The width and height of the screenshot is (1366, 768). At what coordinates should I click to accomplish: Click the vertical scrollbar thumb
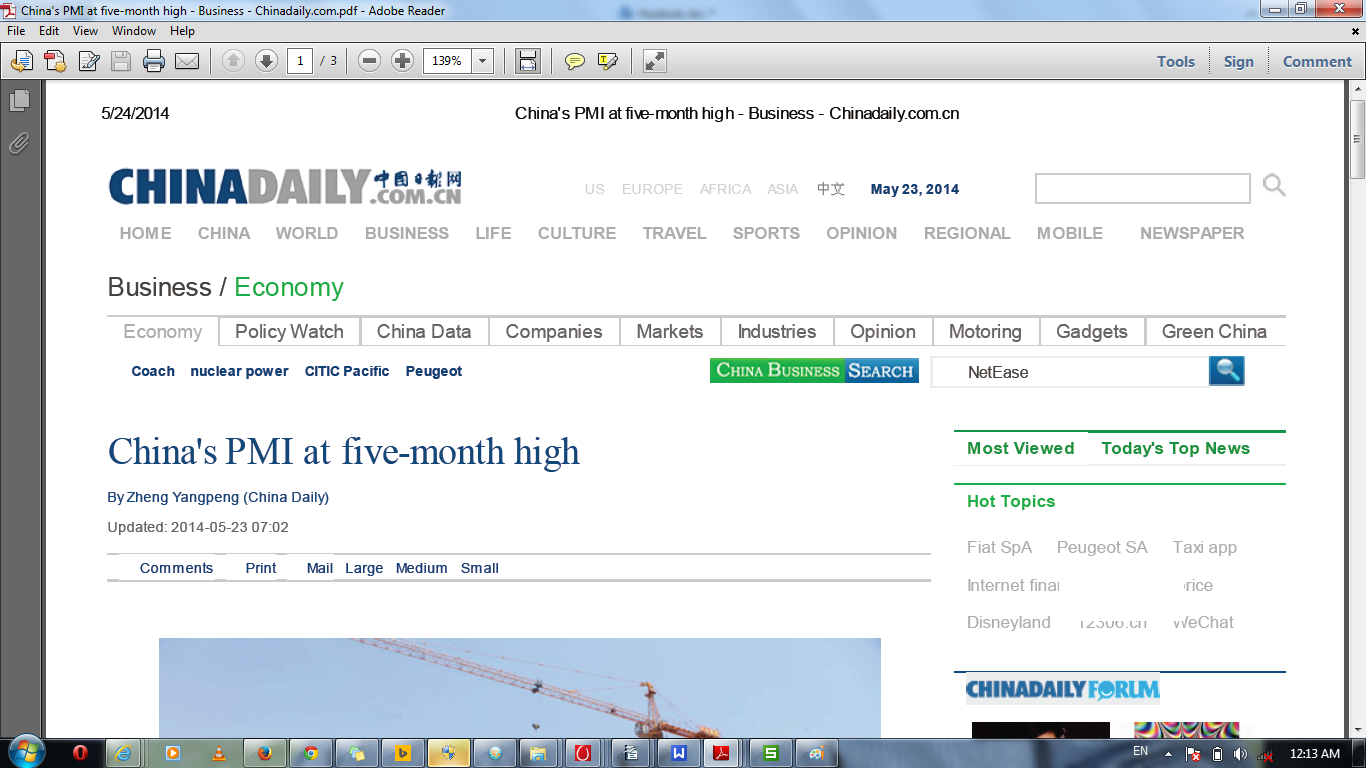(x=1357, y=138)
